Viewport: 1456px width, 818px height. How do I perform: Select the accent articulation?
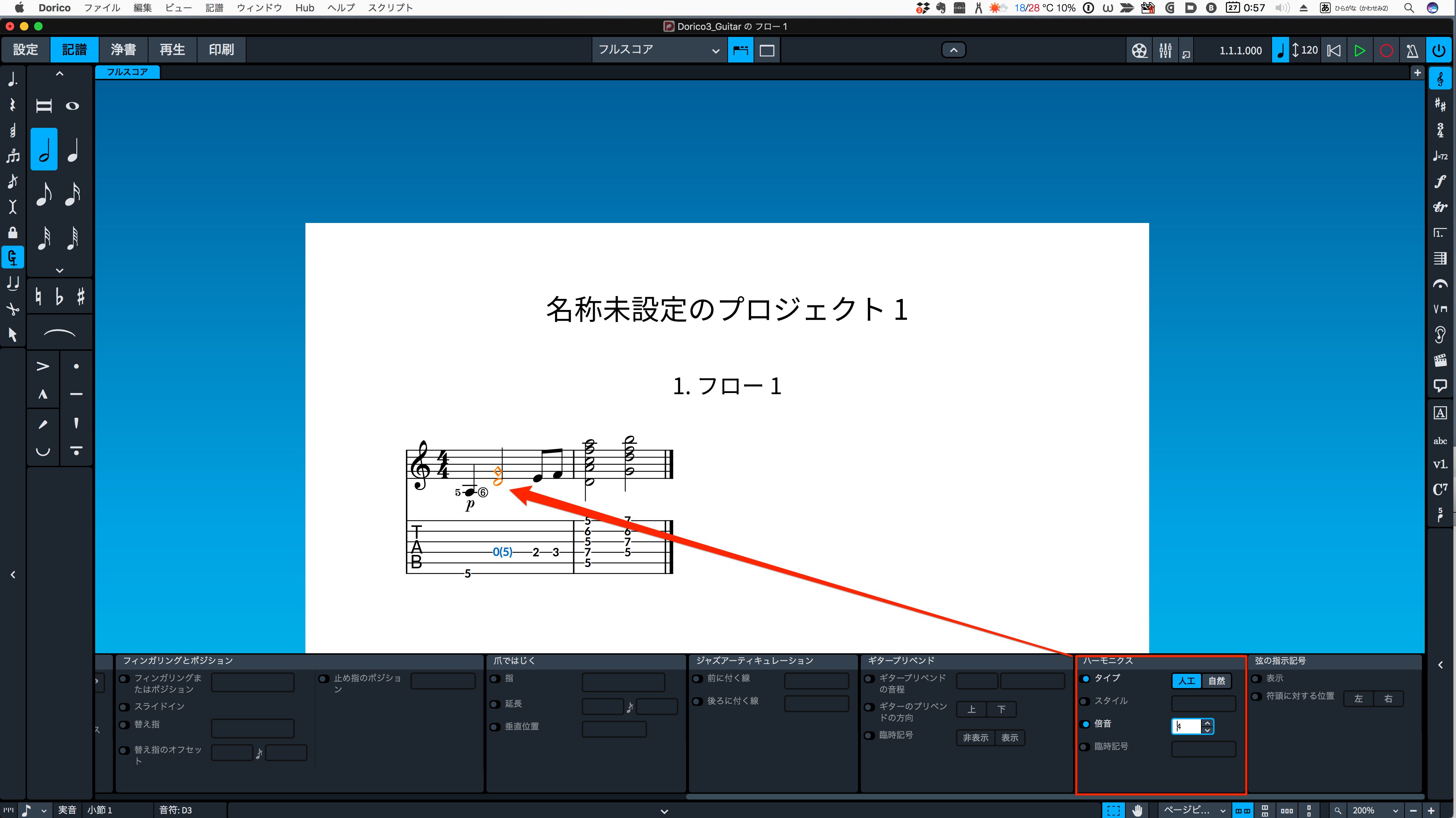point(43,366)
